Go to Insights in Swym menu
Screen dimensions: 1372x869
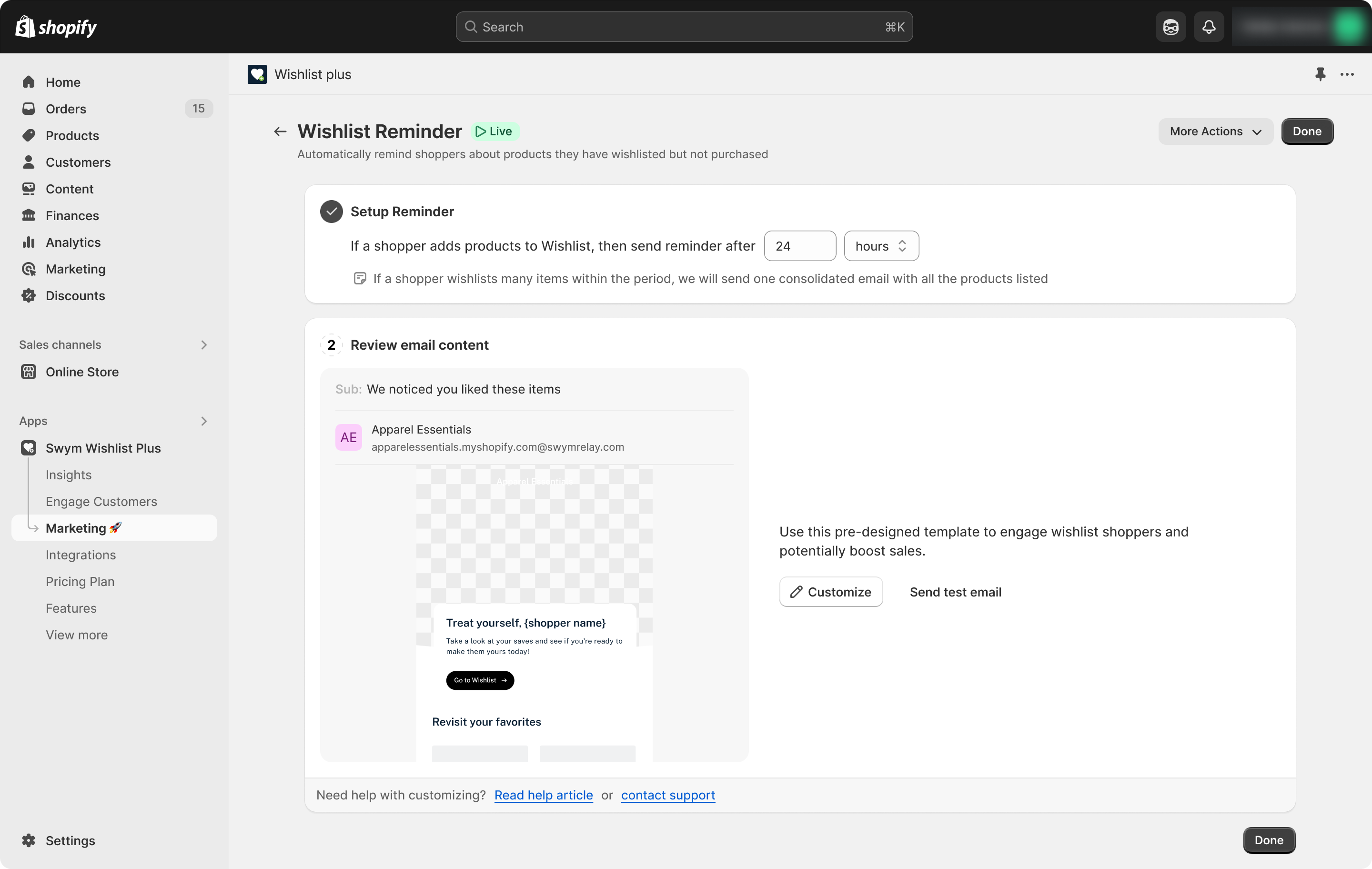[69, 475]
